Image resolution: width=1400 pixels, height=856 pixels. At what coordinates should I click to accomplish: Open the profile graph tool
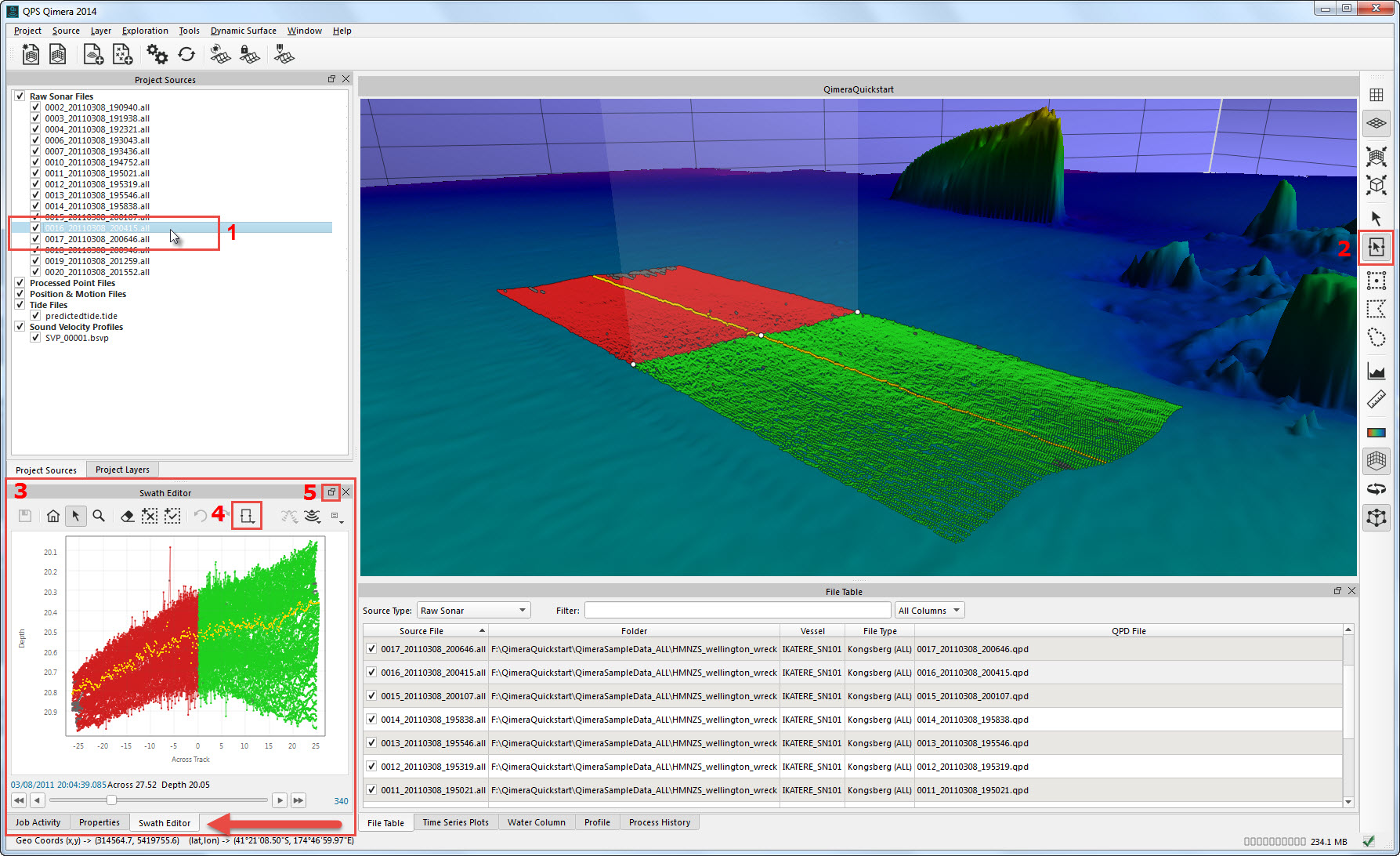click(x=1376, y=371)
